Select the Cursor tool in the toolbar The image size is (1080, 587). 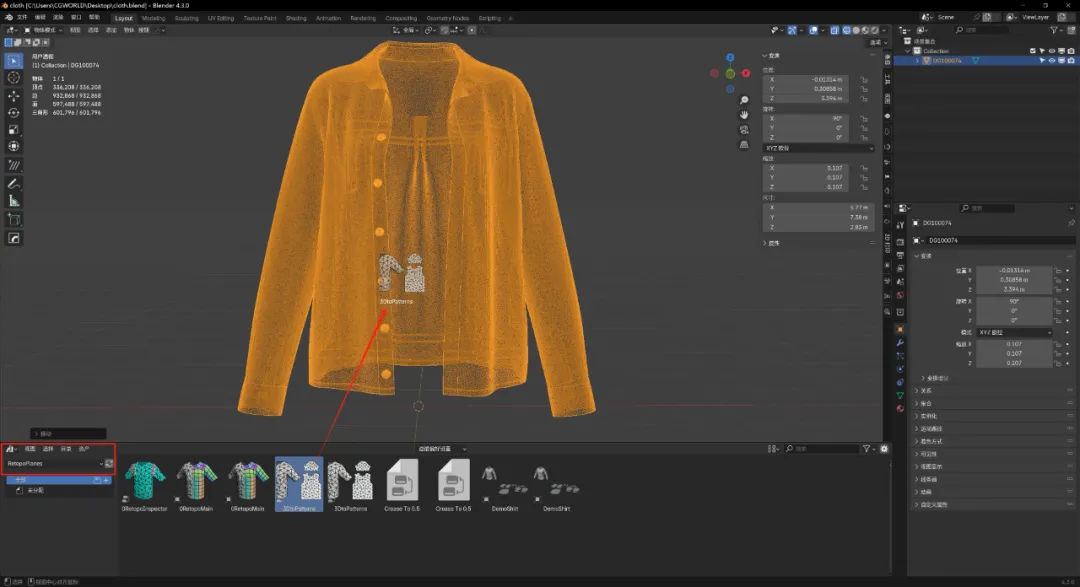[14, 78]
